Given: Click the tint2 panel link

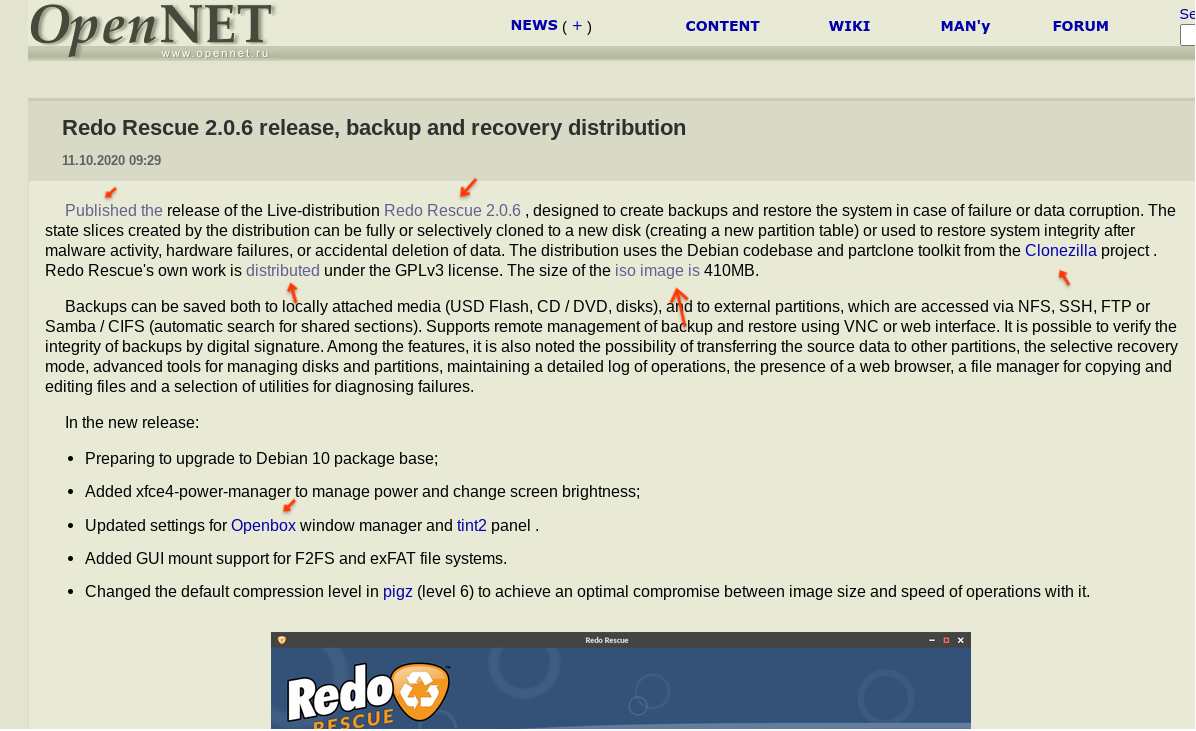Looking at the screenshot, I should [472, 525].
